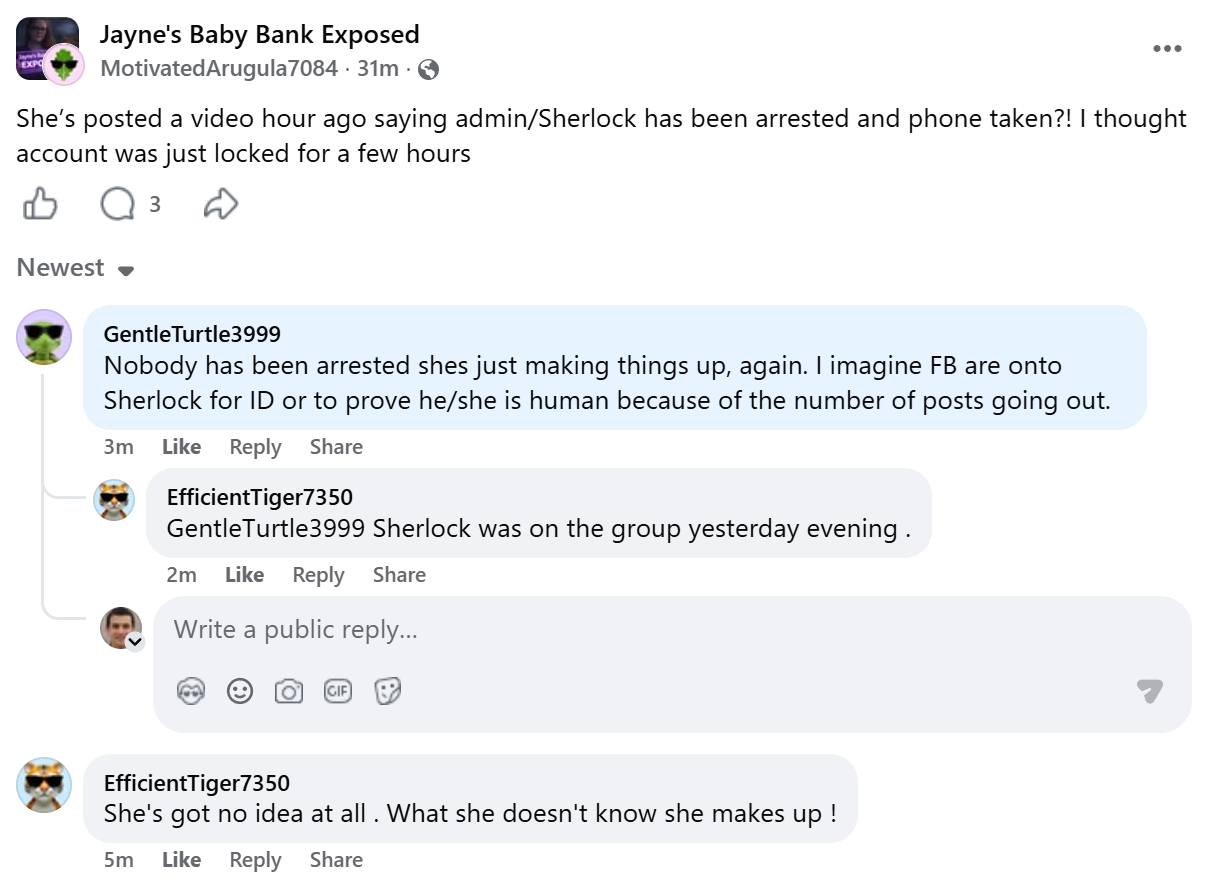Screen dimensions: 1211x894
Task: Share EfficientTiger7350's 5m comment
Action: (336, 860)
